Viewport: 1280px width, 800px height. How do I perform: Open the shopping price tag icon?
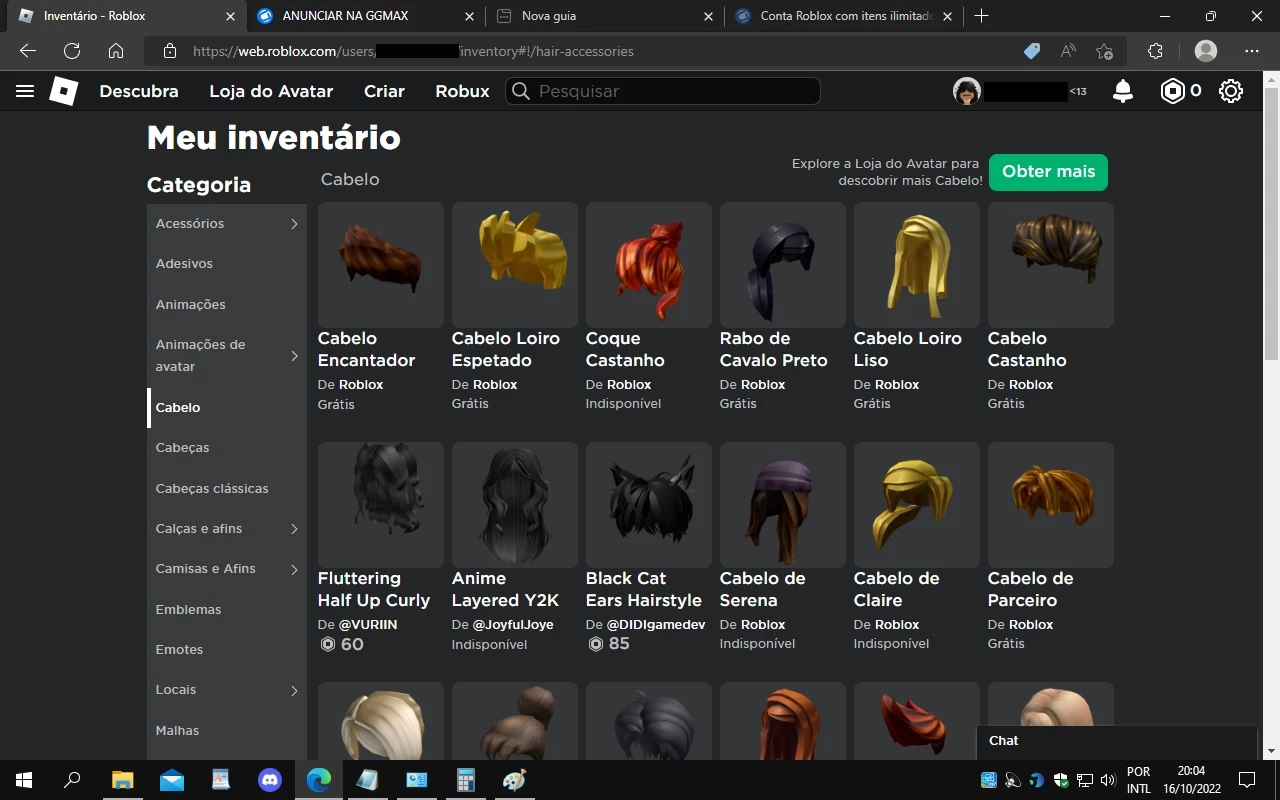(x=1032, y=51)
